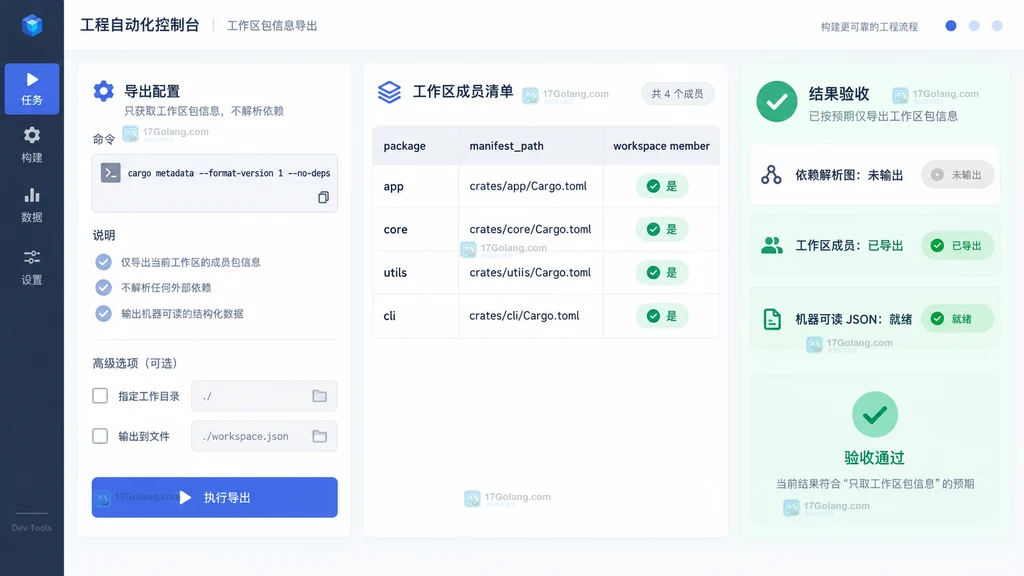Click crates/app/Cargo.toml path

(528, 186)
